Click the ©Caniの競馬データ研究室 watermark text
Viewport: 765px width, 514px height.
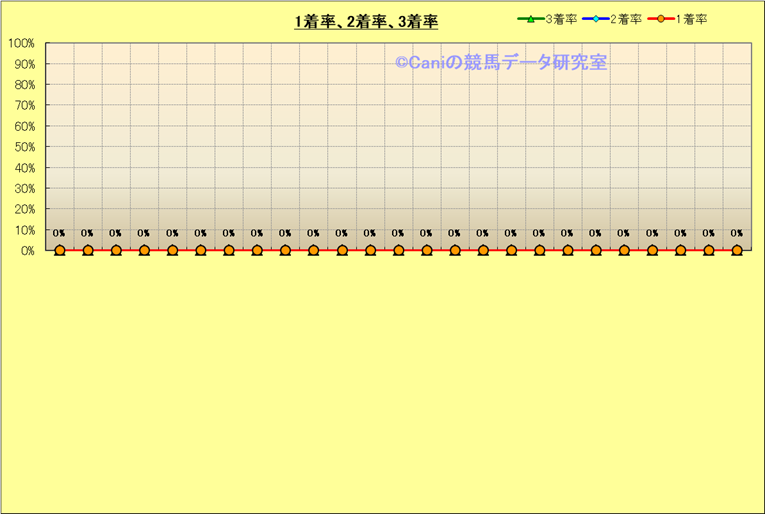[x=500, y=63]
